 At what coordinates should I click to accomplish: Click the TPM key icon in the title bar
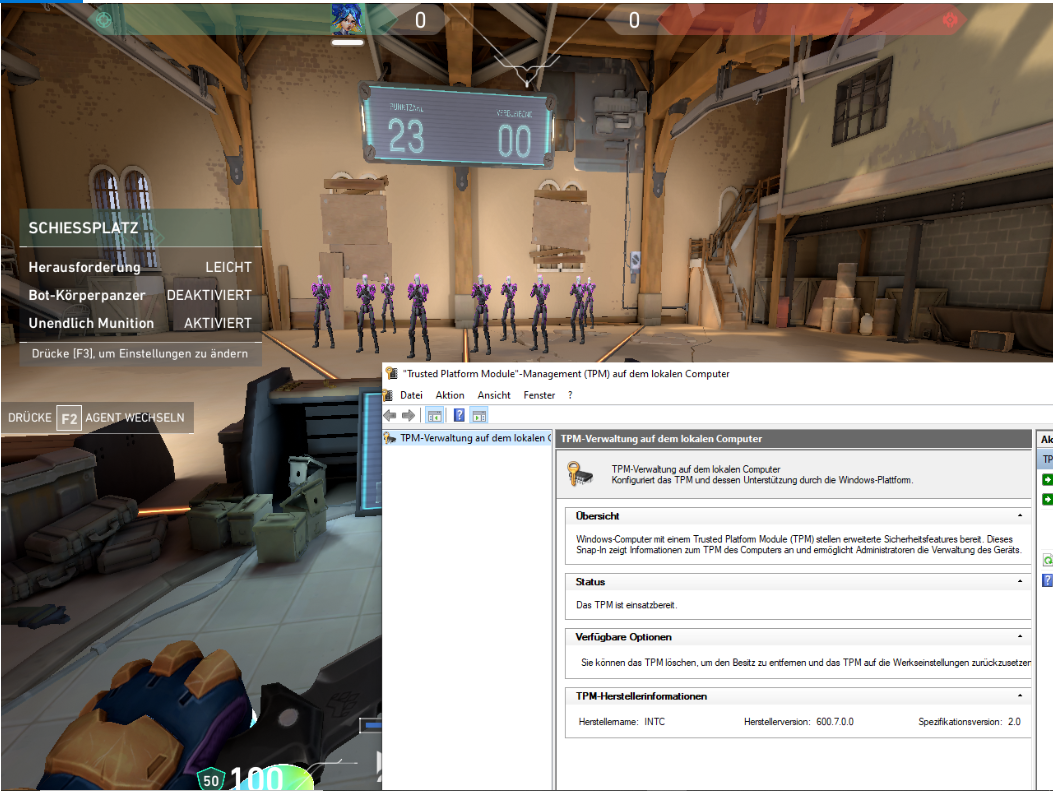pos(391,374)
